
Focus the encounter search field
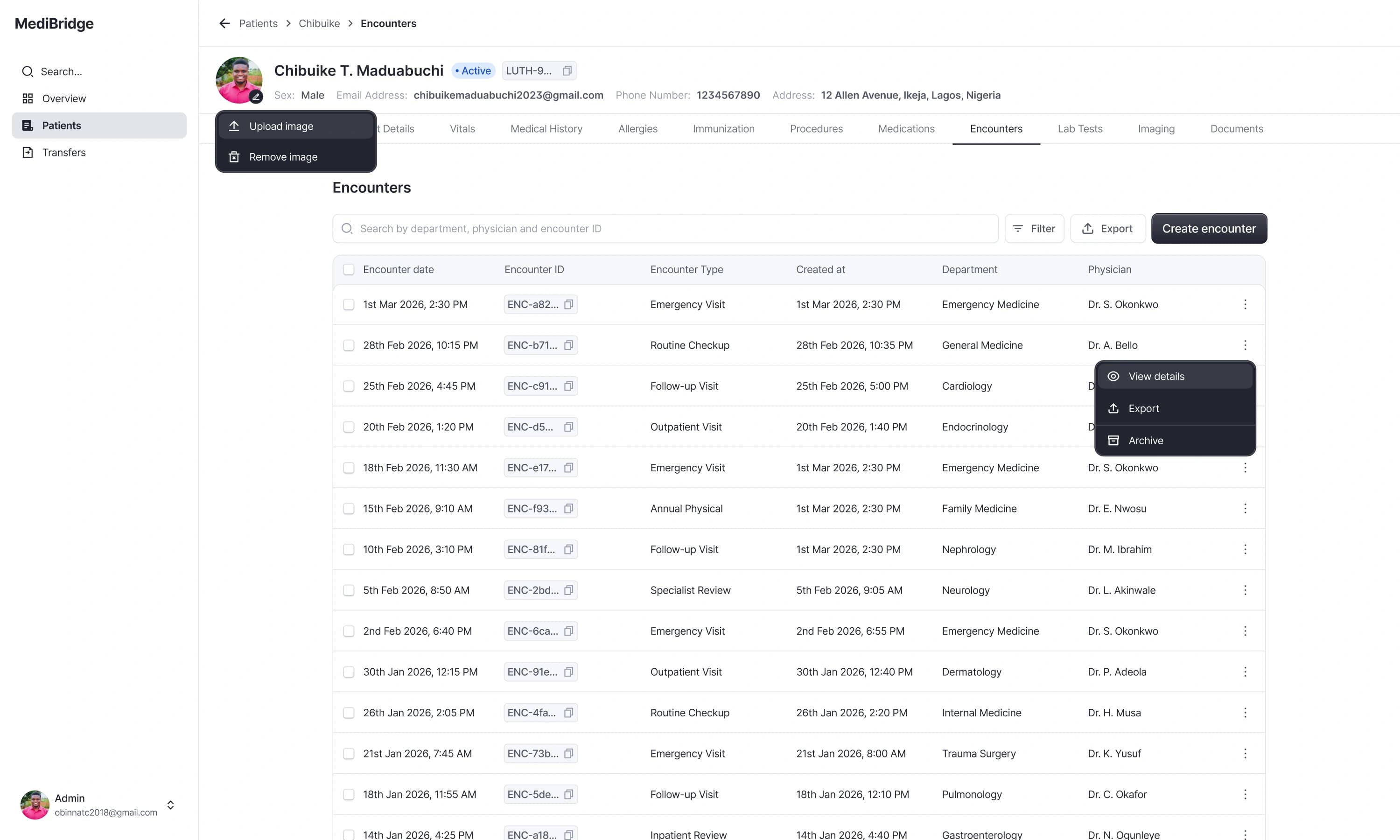pos(665,229)
